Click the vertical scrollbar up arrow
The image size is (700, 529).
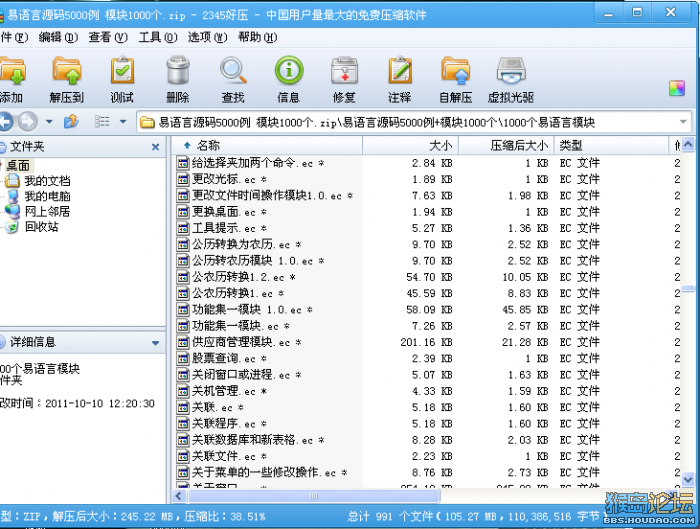pos(688,144)
